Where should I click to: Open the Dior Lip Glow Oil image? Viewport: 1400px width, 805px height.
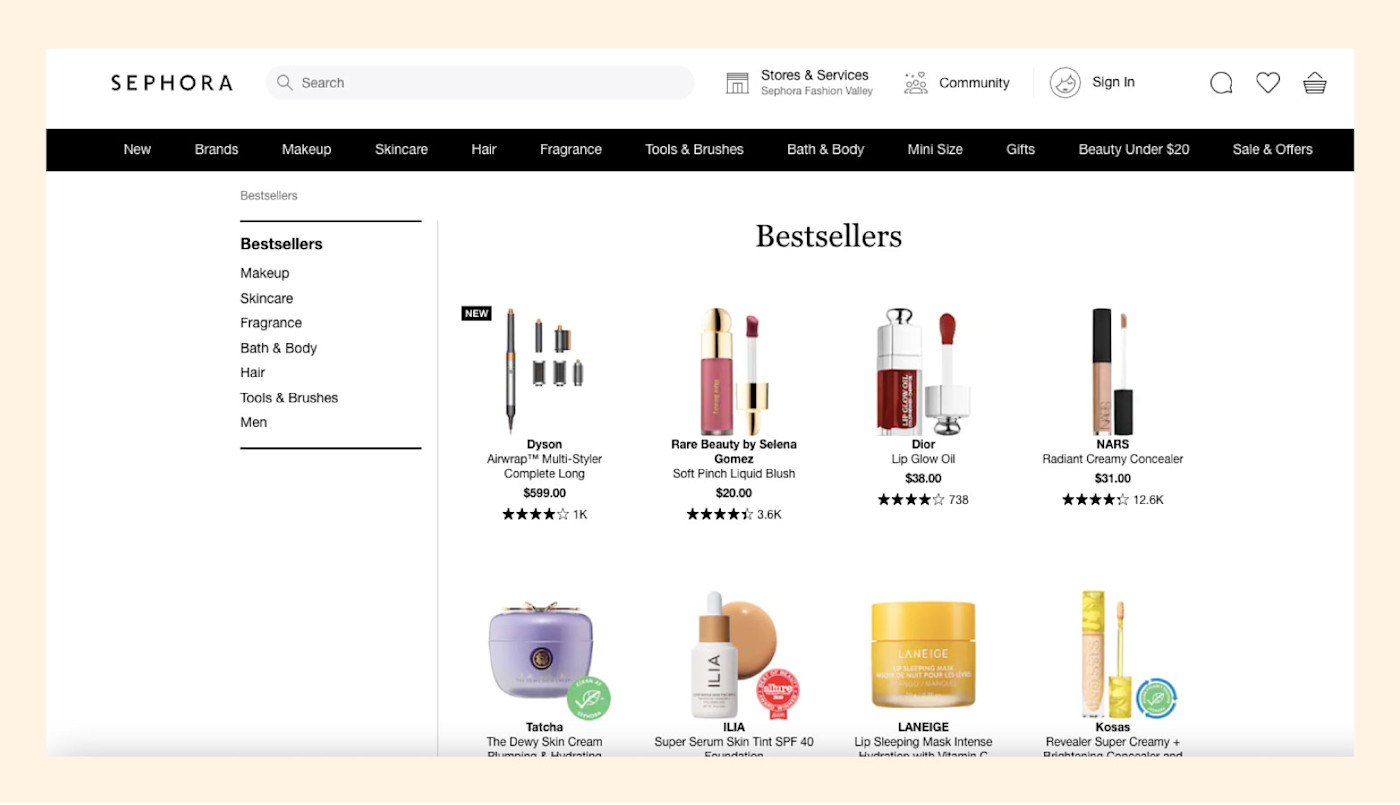[x=922, y=369]
